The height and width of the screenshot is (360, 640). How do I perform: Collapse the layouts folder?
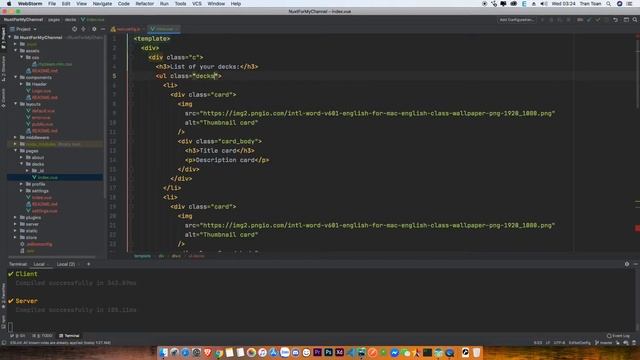[x=16, y=104]
